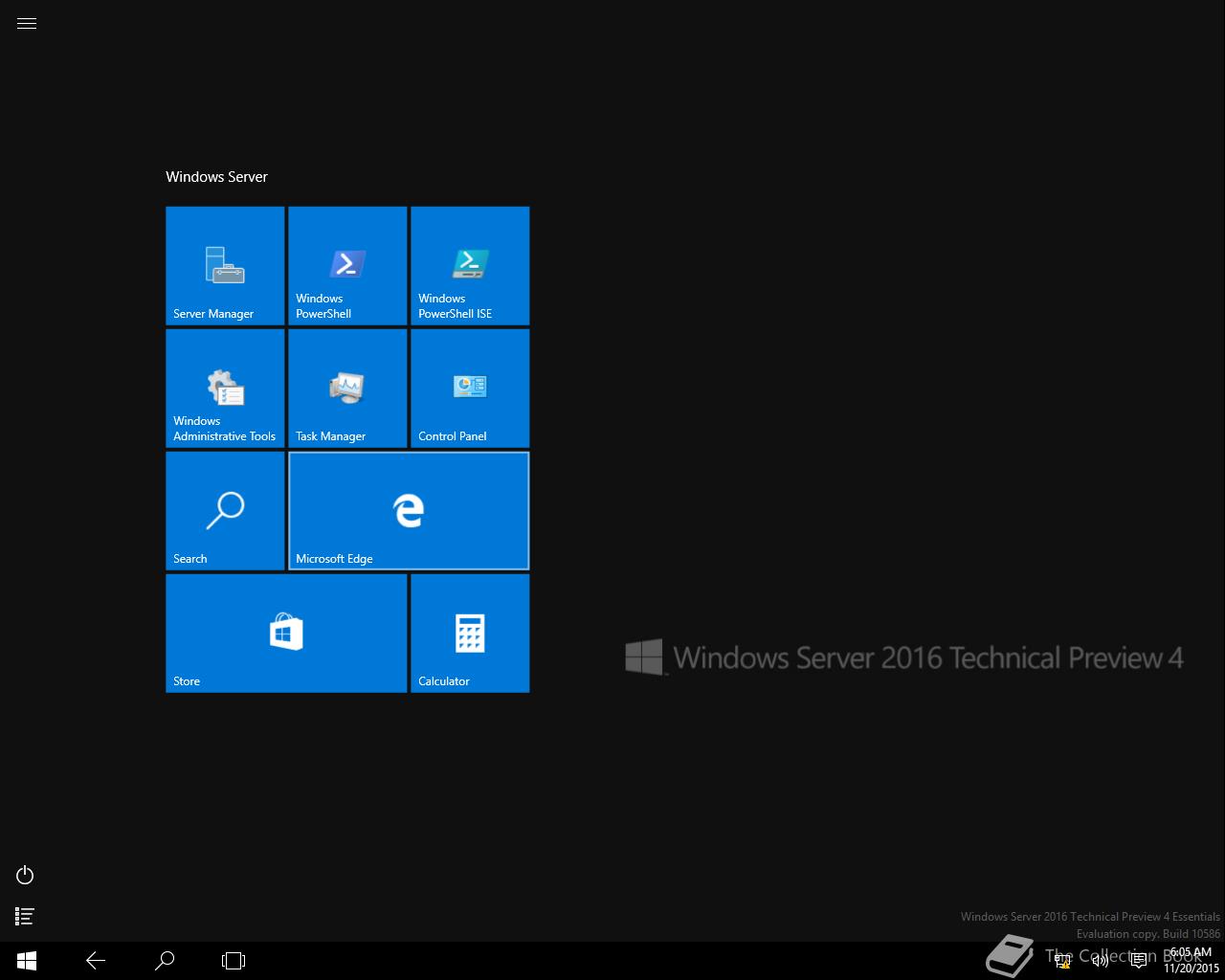Open the Control Panel tile
Screen dimensions: 1225x980
pos(470,389)
